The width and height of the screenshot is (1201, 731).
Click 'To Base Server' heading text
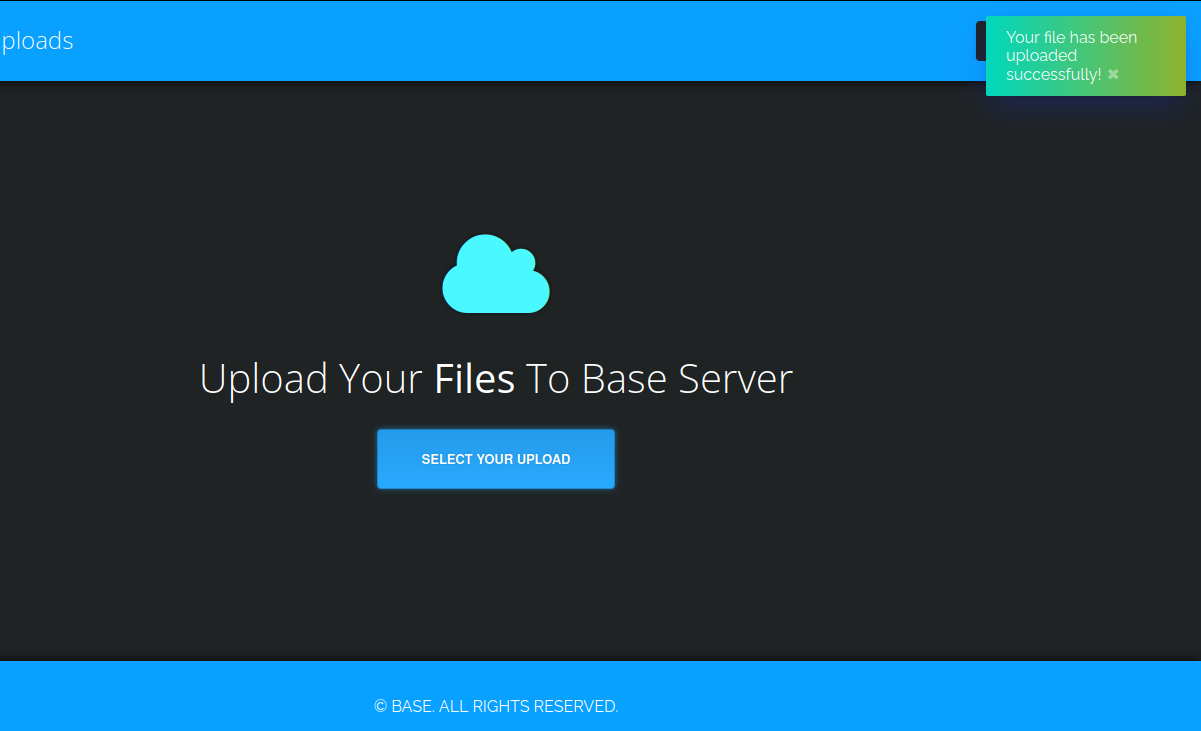pyautogui.click(x=658, y=379)
